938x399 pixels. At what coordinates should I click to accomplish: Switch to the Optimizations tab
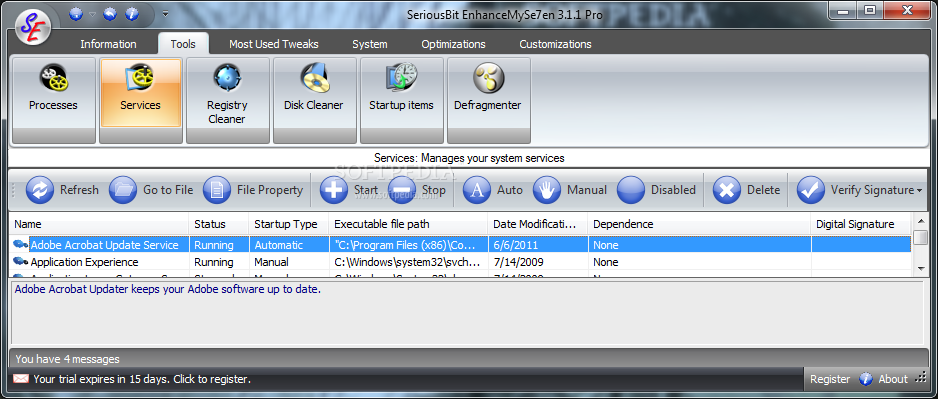[453, 44]
